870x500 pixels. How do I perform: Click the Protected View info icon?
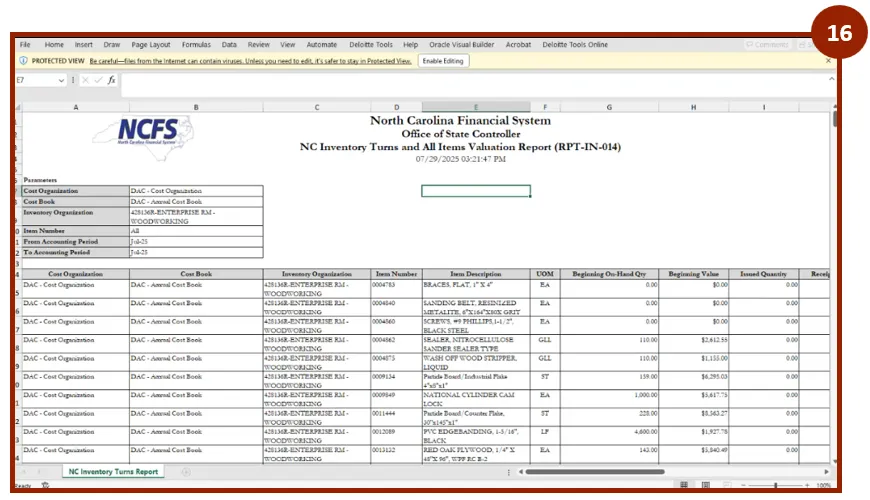pos(22,61)
